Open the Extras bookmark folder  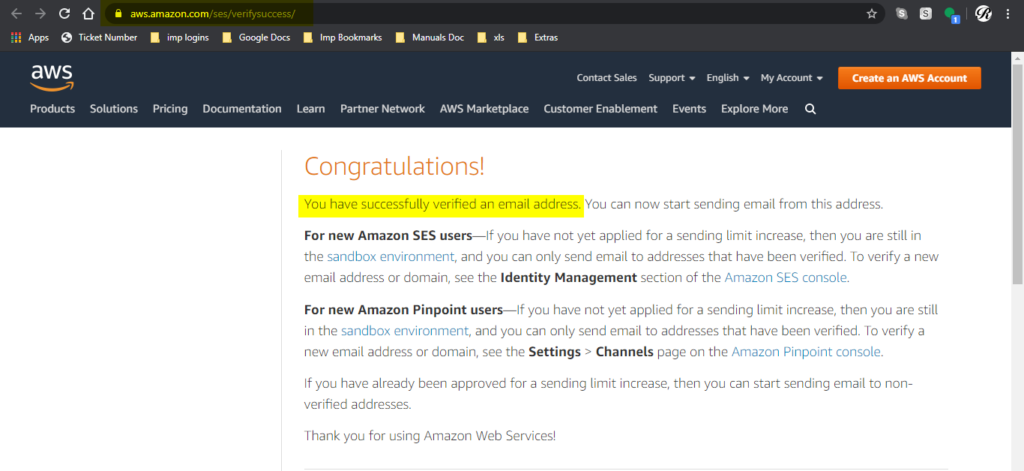point(537,37)
